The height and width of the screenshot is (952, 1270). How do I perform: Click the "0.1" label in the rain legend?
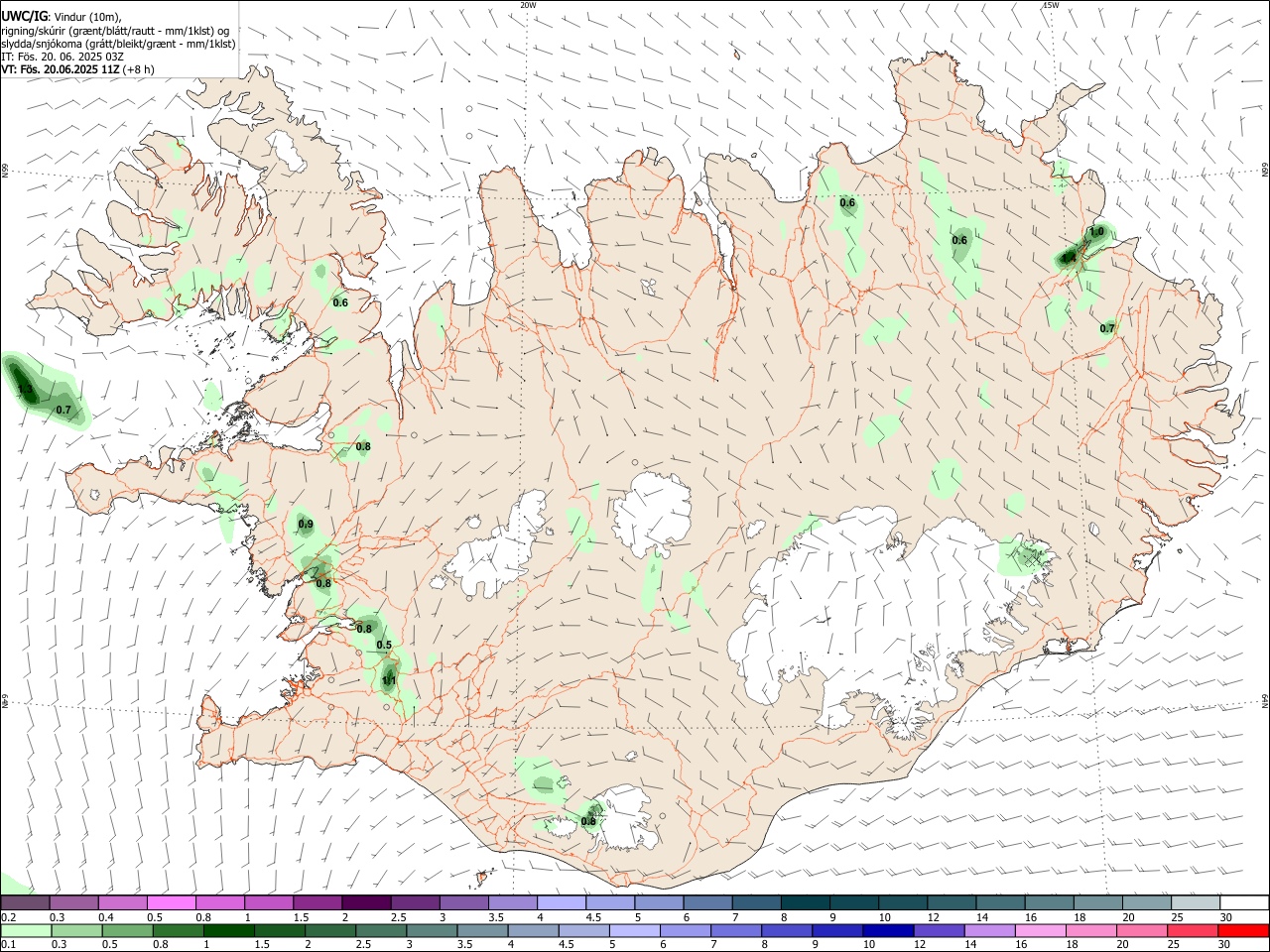[7, 945]
